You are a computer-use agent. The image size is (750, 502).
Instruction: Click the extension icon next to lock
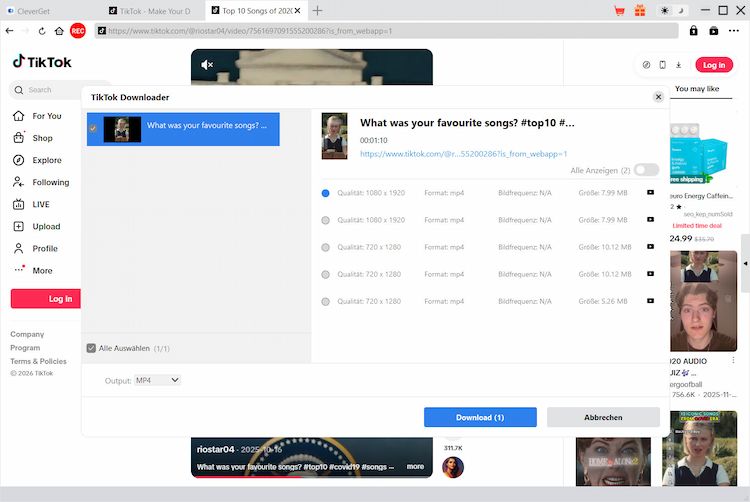714,31
